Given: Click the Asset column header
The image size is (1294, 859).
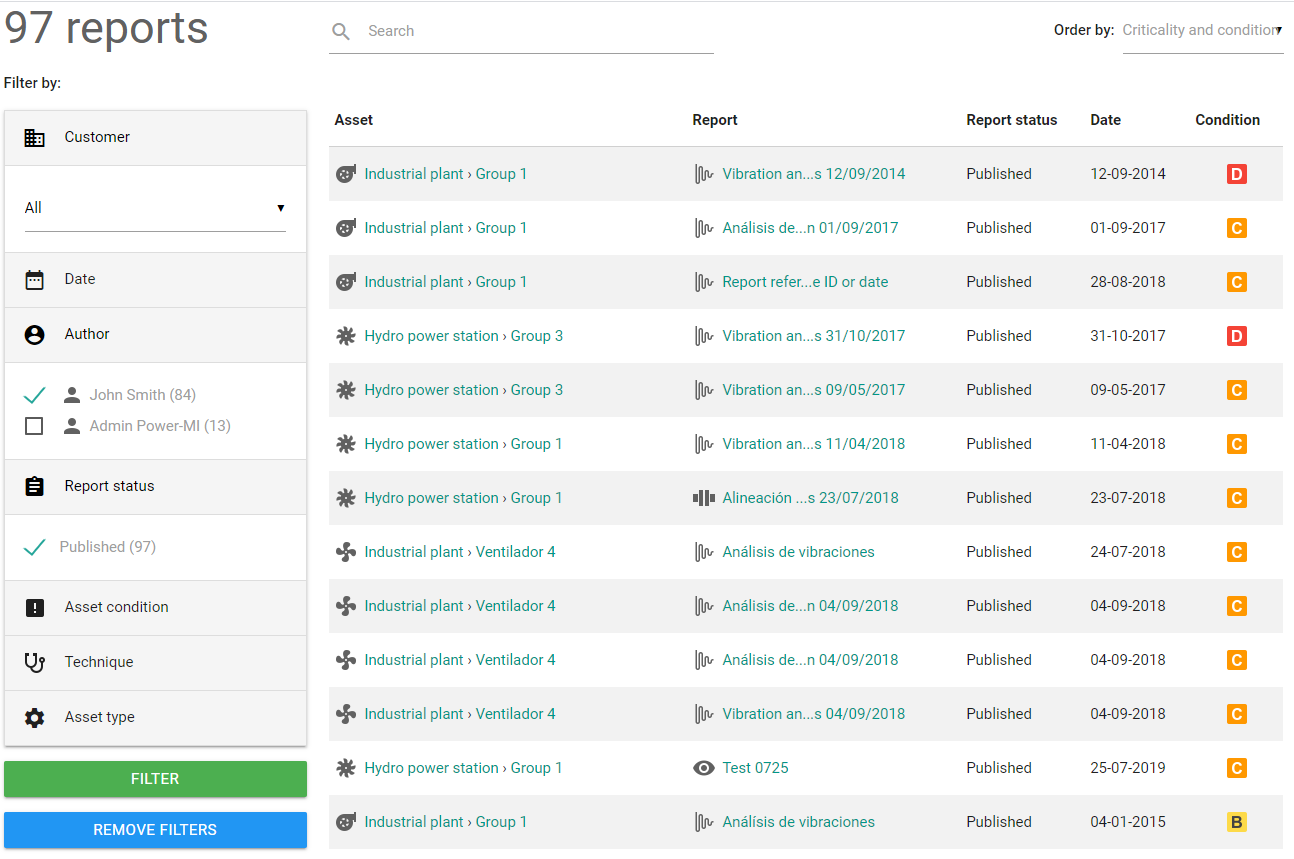Looking at the screenshot, I should point(354,120).
